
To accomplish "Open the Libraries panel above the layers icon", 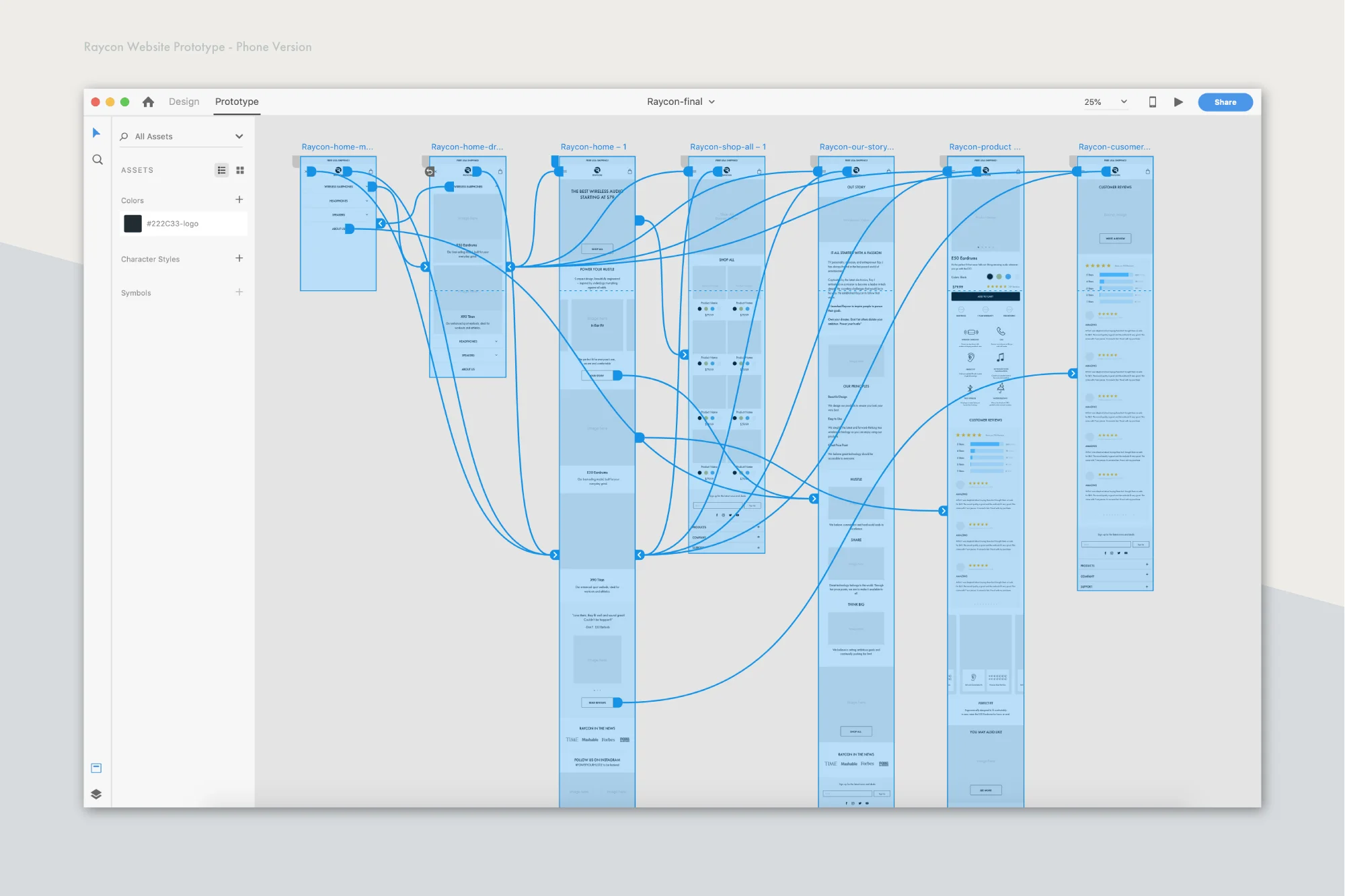I will pos(96,768).
